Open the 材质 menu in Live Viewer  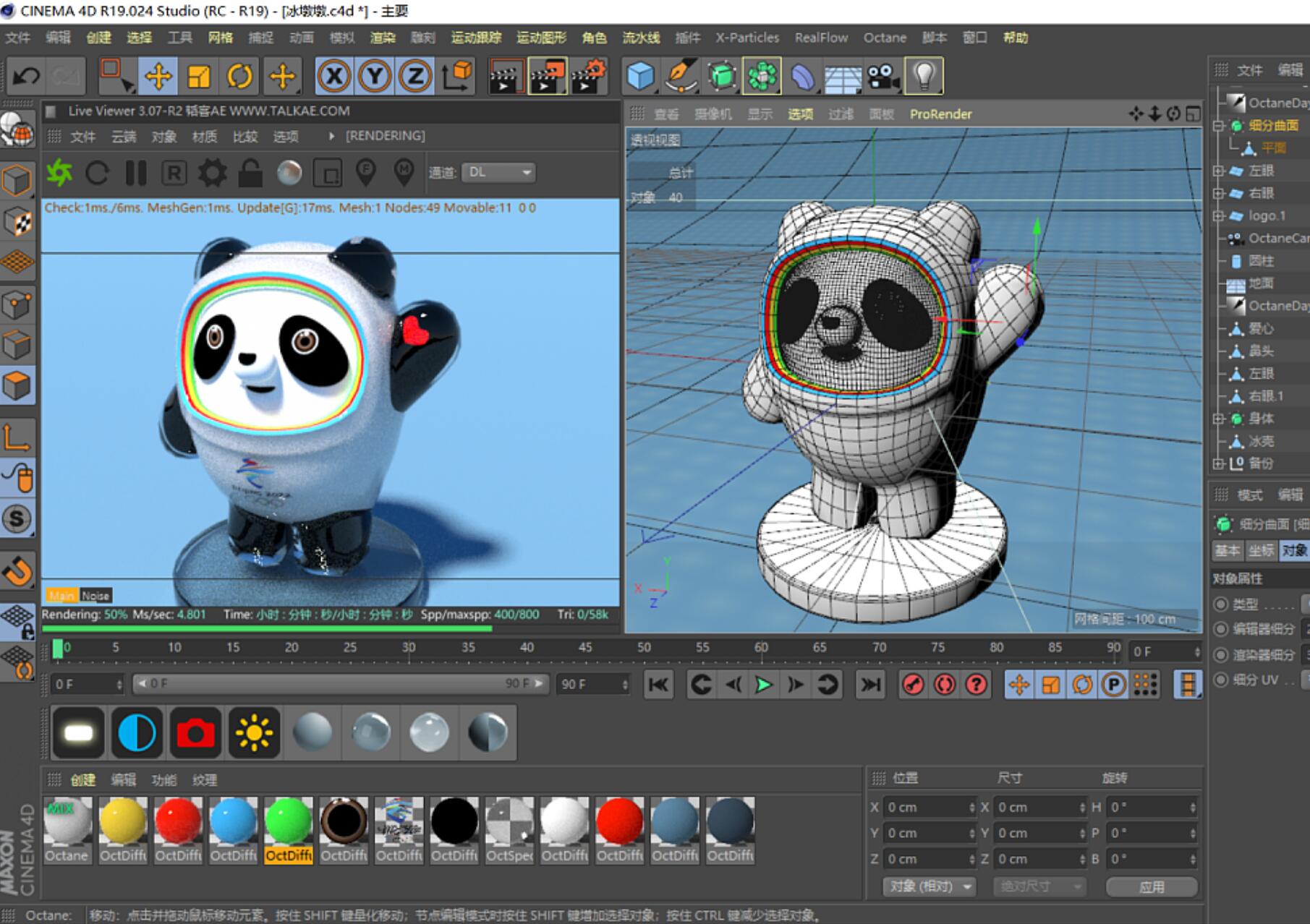205,137
